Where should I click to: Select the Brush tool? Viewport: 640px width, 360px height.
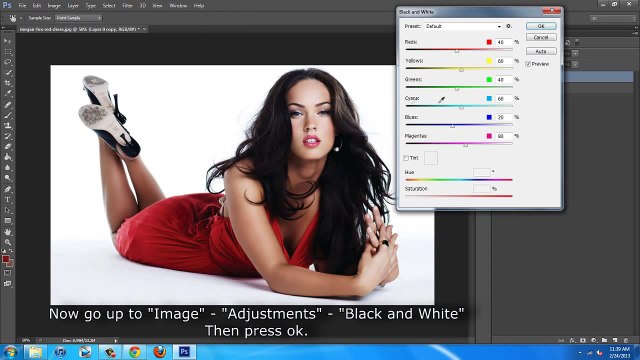8,116
